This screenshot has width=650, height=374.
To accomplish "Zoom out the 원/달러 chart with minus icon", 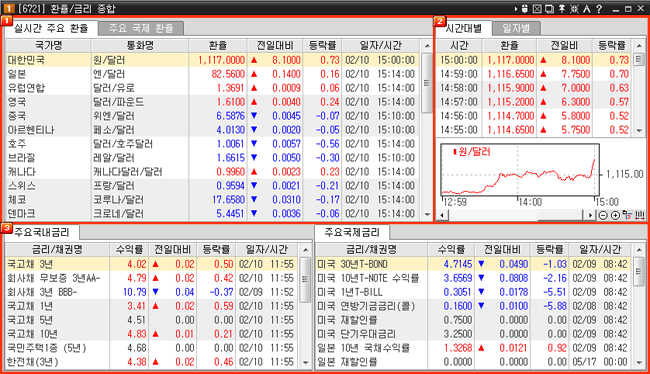I will point(603,215).
